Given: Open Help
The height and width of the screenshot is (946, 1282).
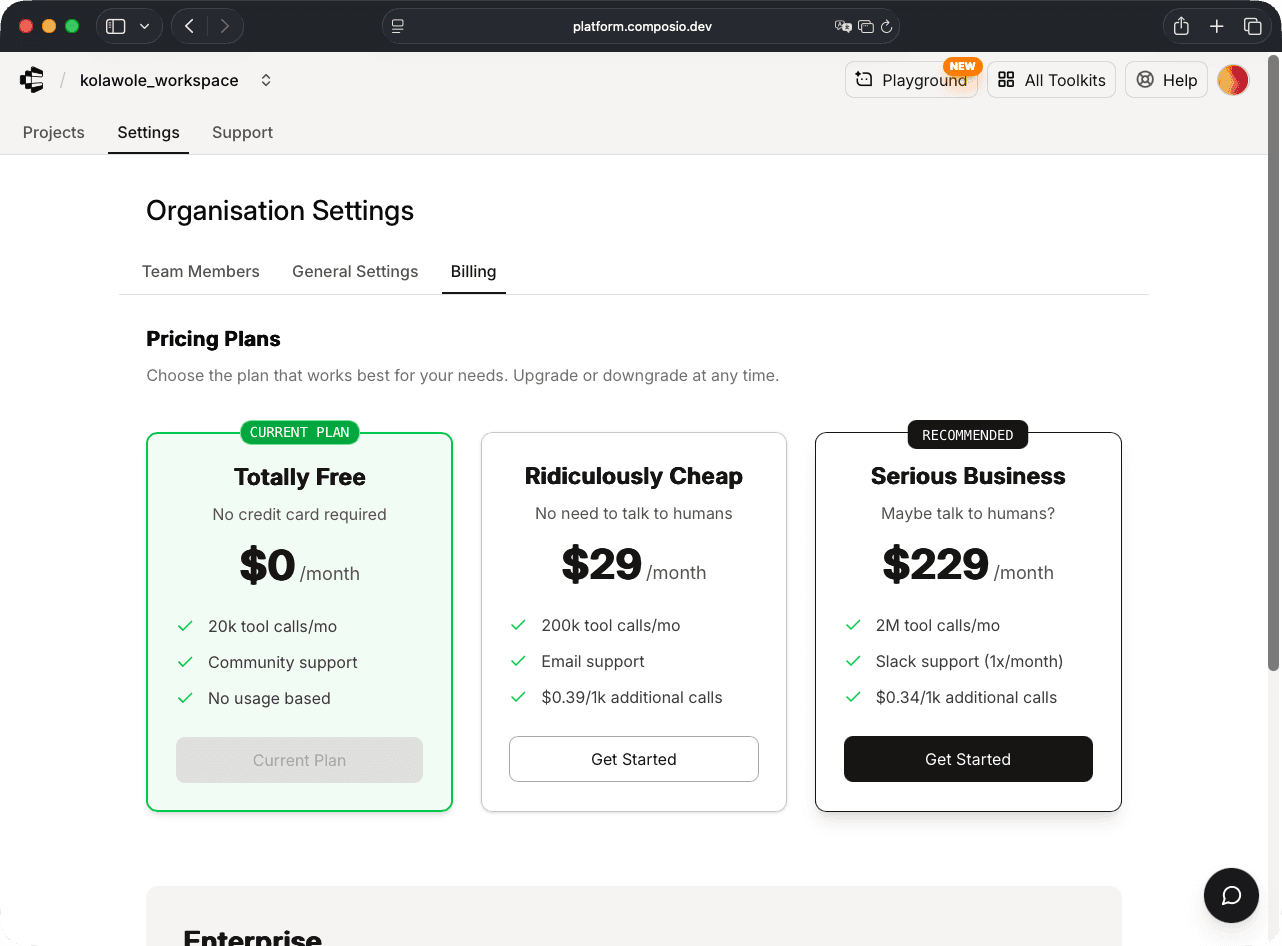Looking at the screenshot, I should click(x=1166, y=79).
